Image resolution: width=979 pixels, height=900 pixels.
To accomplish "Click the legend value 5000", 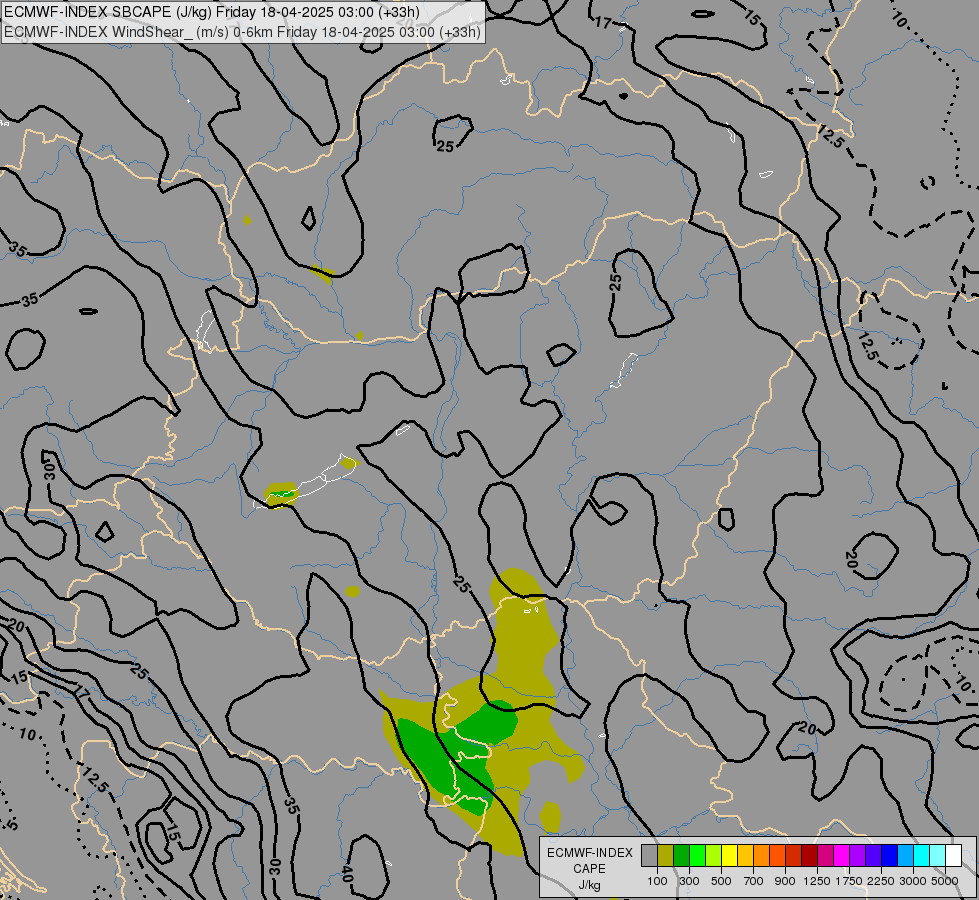I will (945, 881).
